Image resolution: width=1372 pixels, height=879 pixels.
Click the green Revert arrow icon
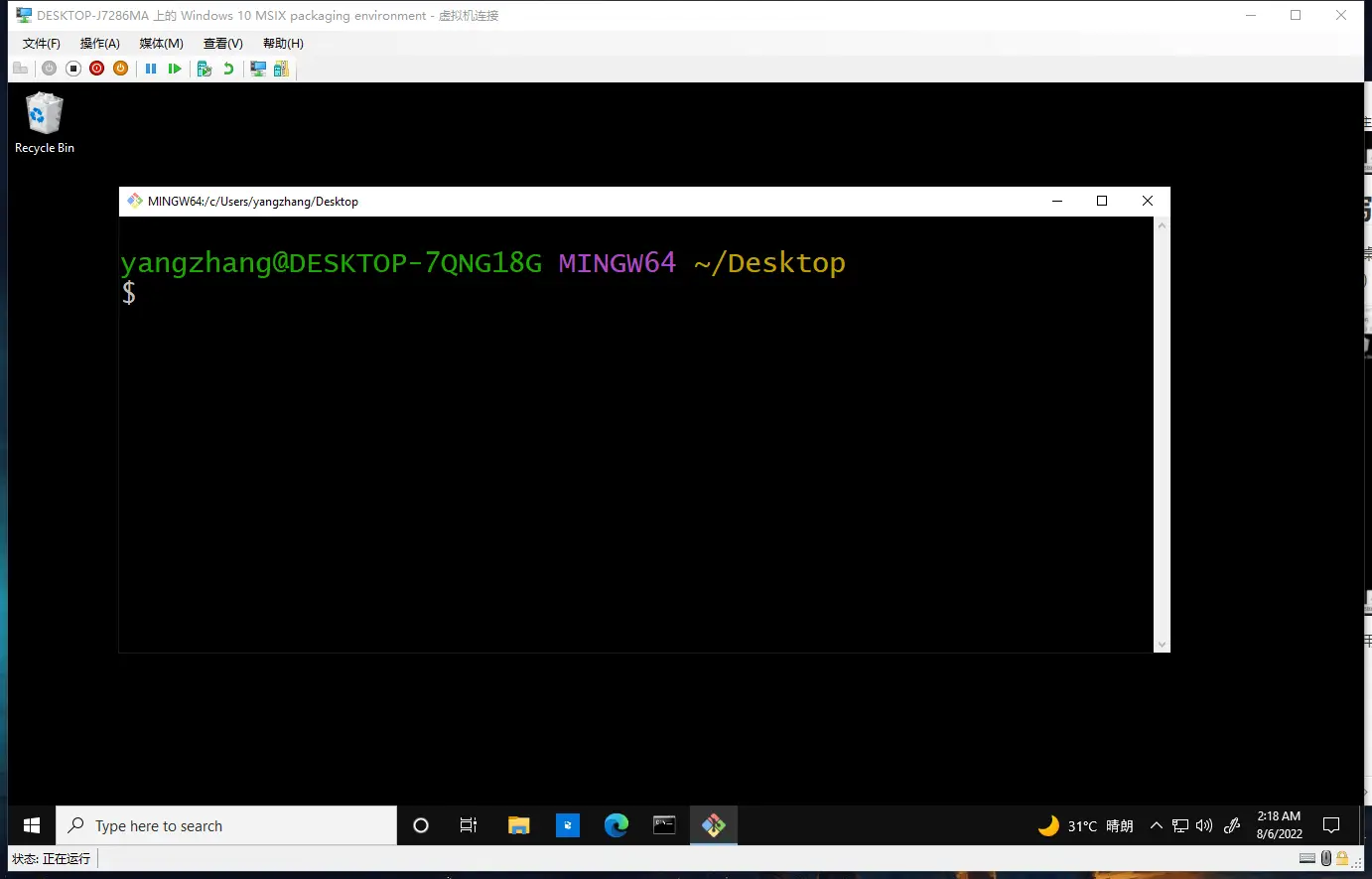coord(228,69)
